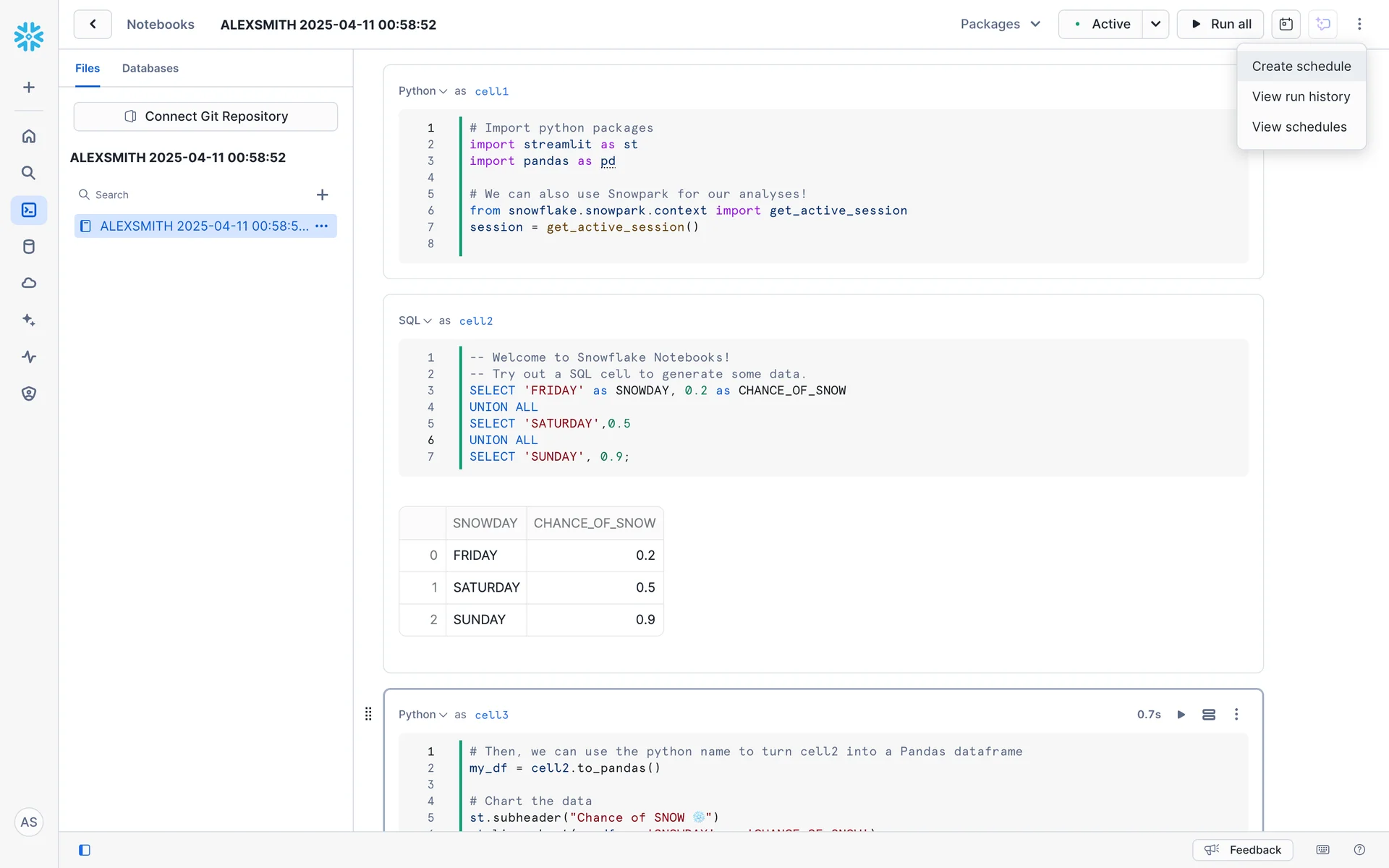Choose View run history option

1301,97
